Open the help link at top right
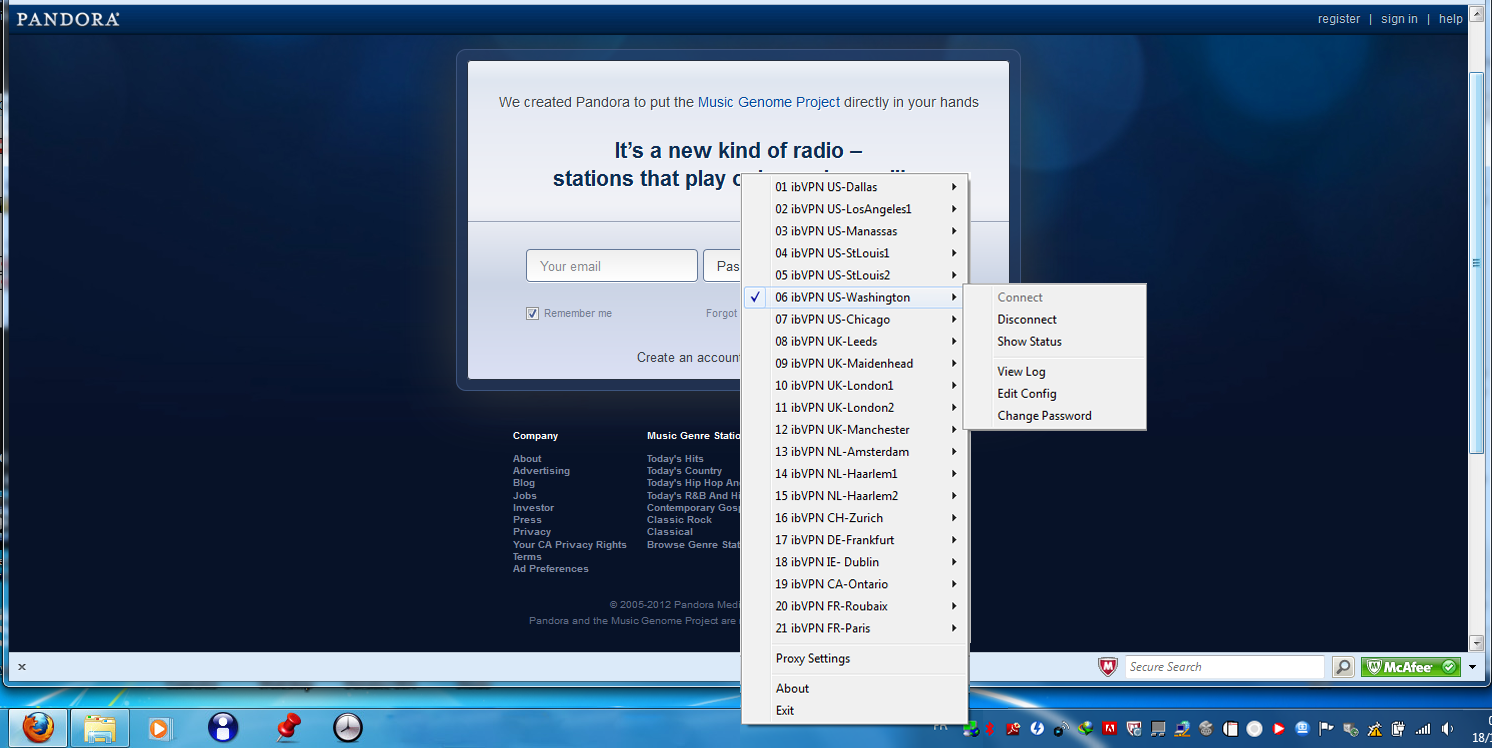This screenshot has width=1492, height=748. pos(1451,19)
